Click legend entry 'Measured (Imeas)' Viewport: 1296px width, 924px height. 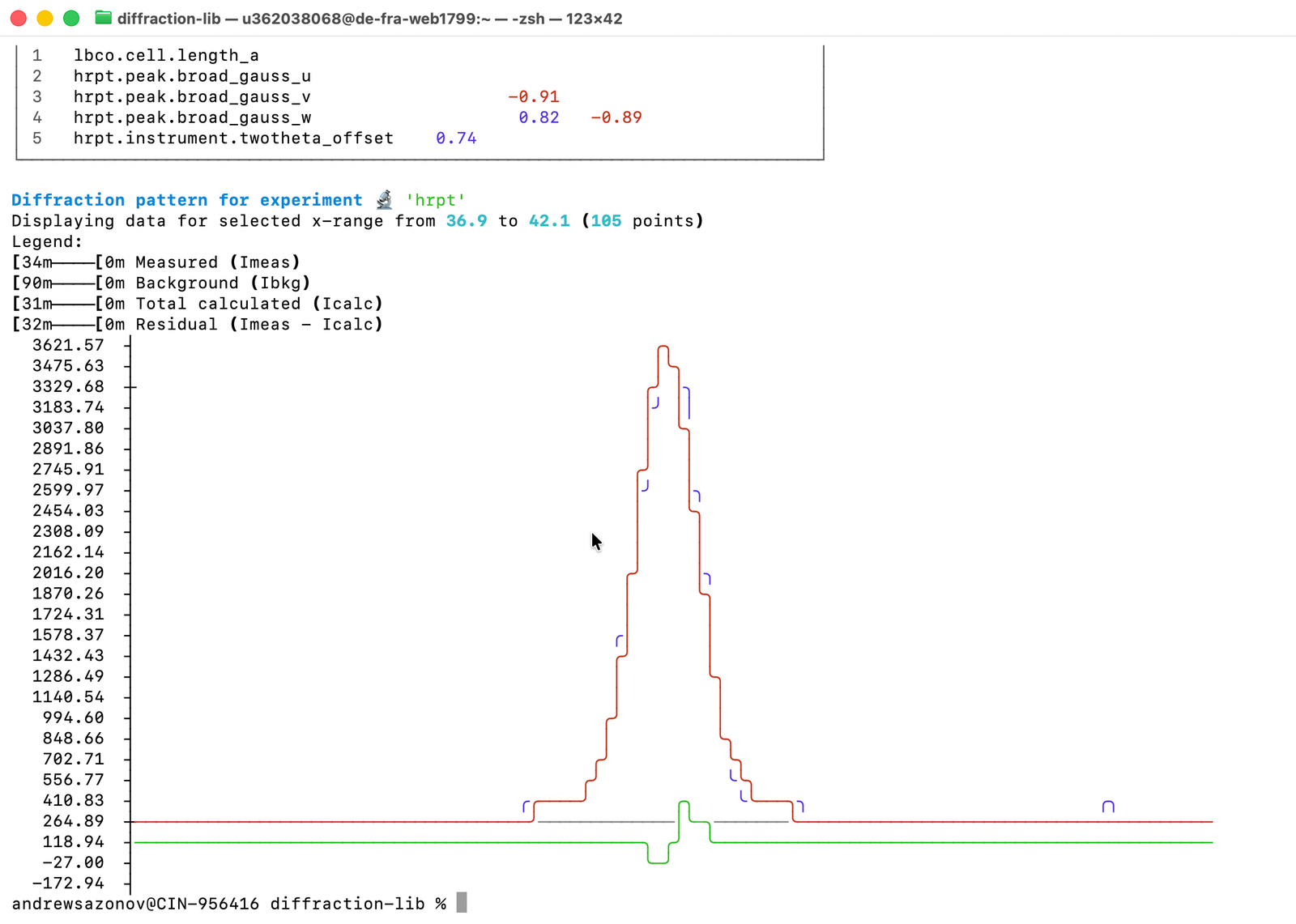pos(218,262)
